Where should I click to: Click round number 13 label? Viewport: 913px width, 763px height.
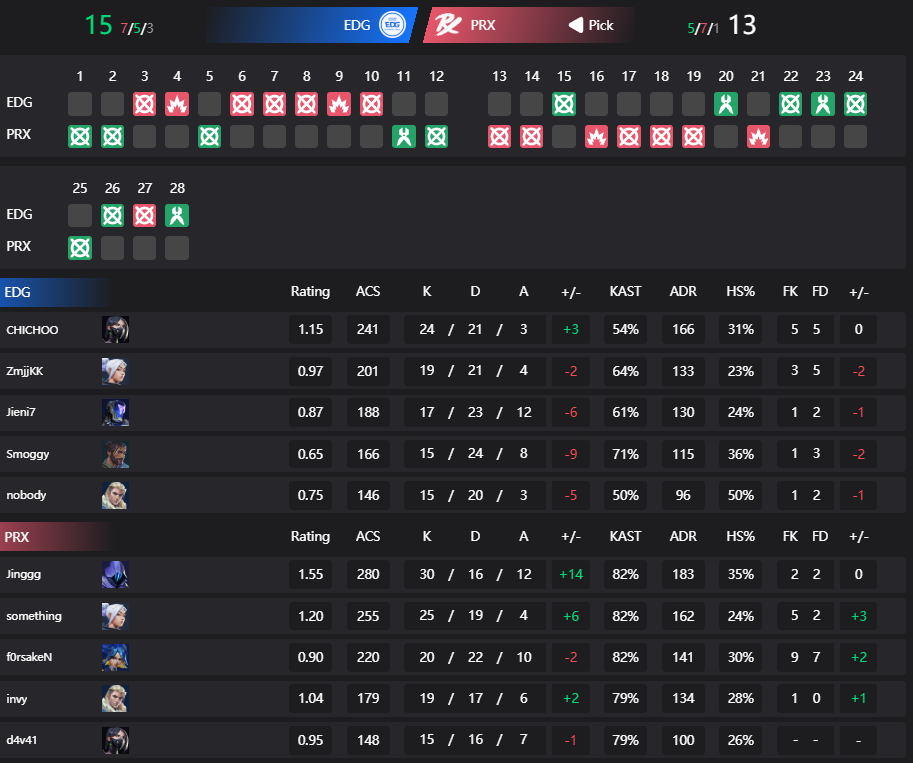499,76
